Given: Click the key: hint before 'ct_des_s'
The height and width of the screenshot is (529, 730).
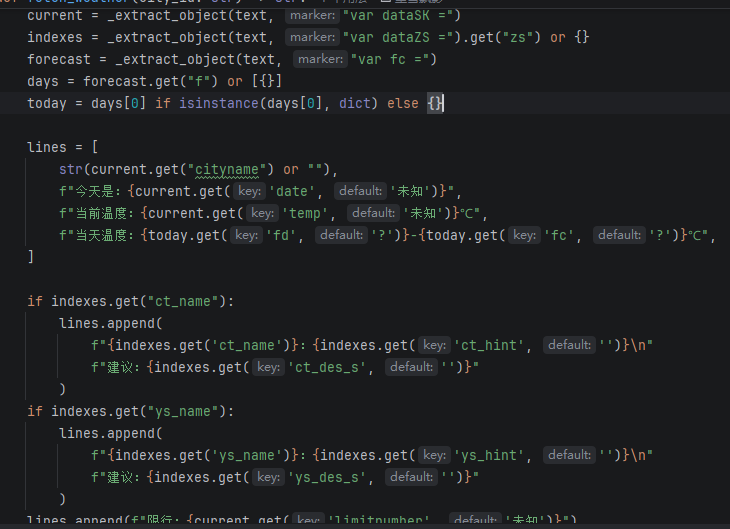Looking at the screenshot, I should 269,367.
